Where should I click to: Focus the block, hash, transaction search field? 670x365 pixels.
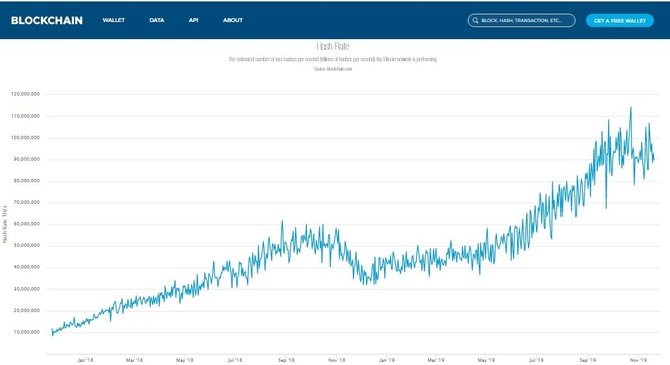[x=521, y=21]
